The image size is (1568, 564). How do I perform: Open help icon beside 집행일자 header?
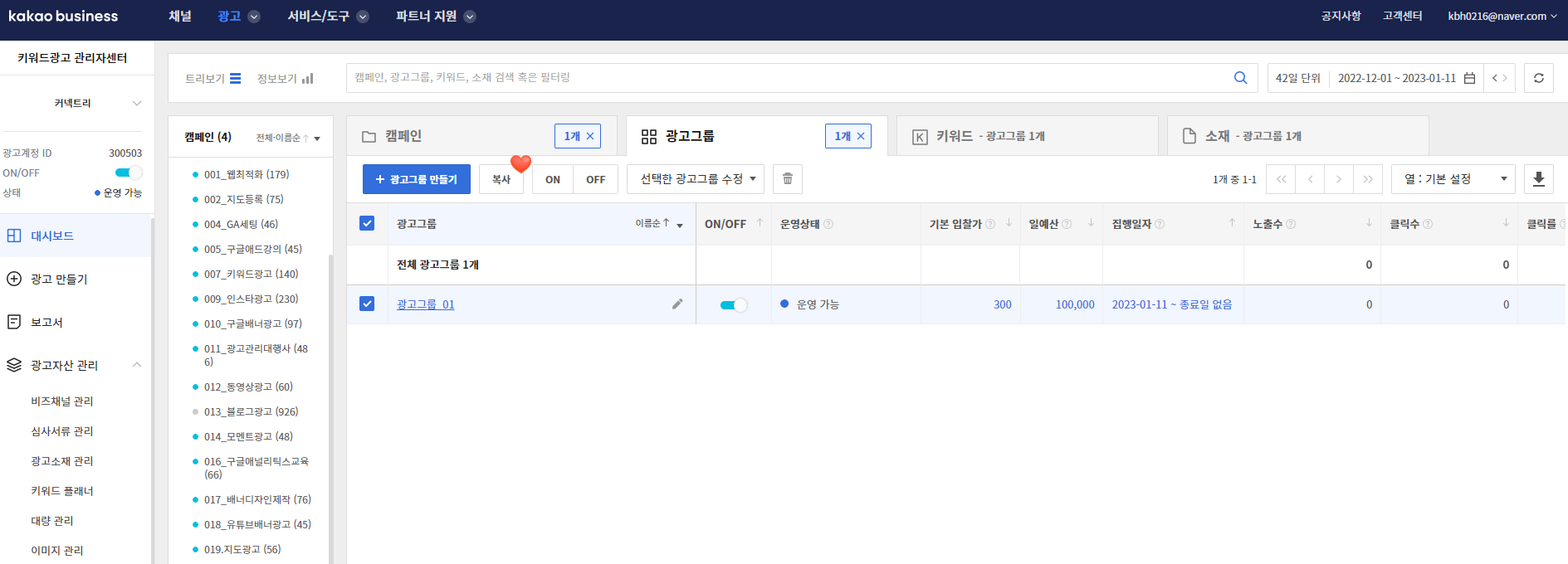1160,224
